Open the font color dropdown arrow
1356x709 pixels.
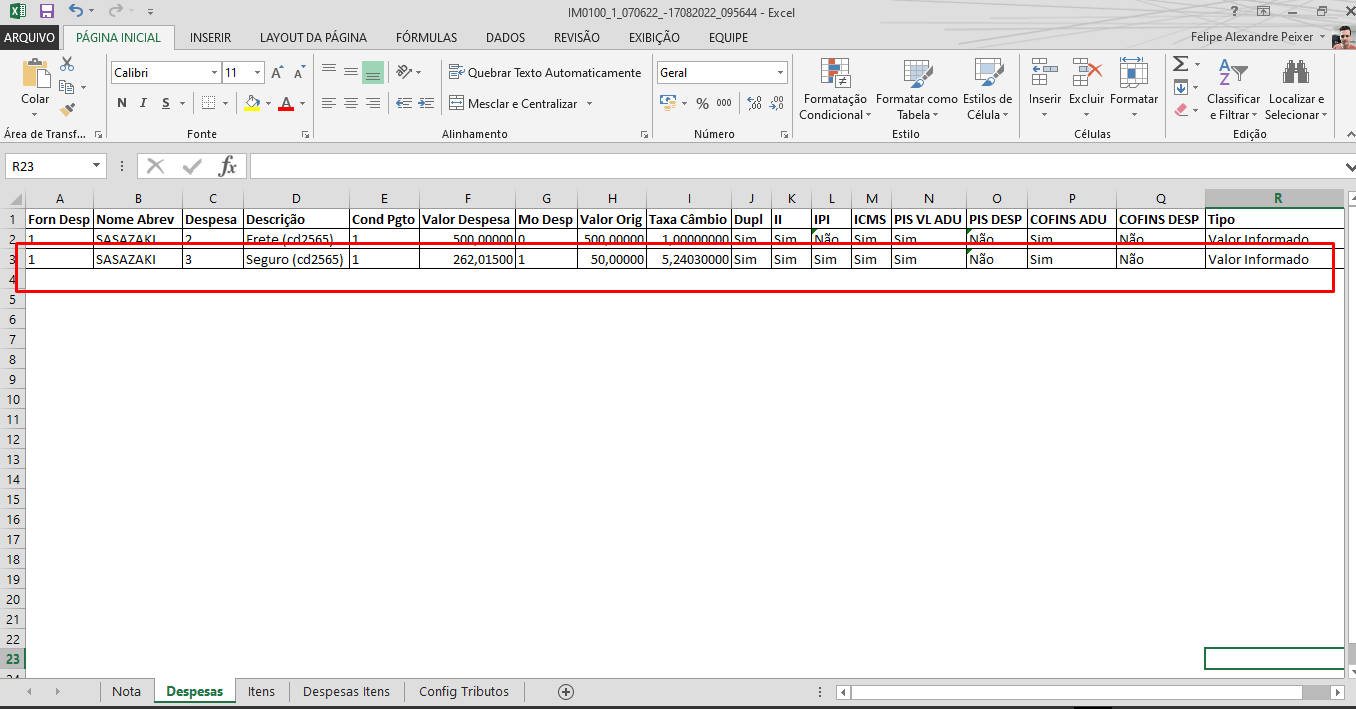tap(303, 103)
